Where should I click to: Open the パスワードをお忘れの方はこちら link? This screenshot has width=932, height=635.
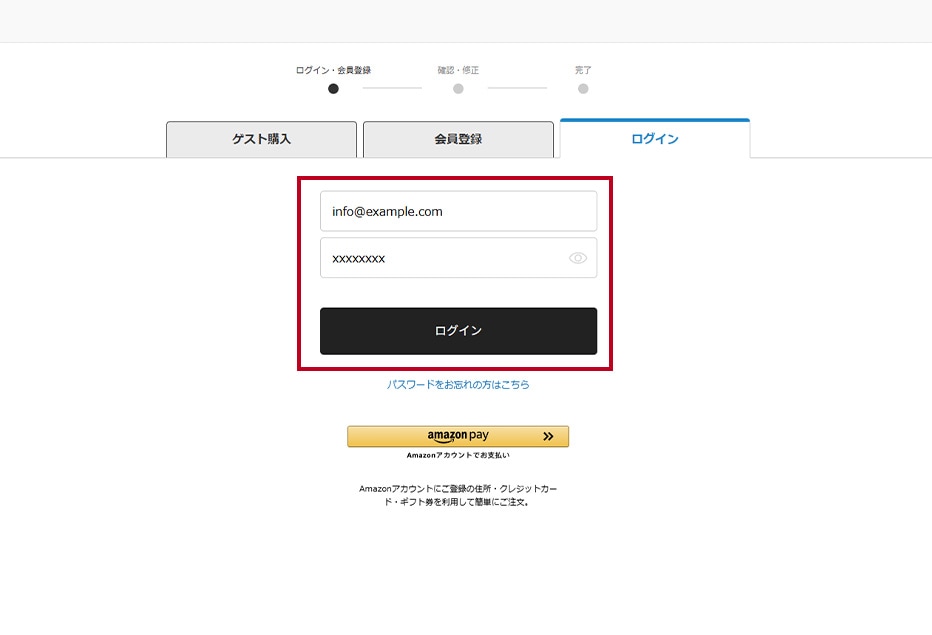pos(458,384)
